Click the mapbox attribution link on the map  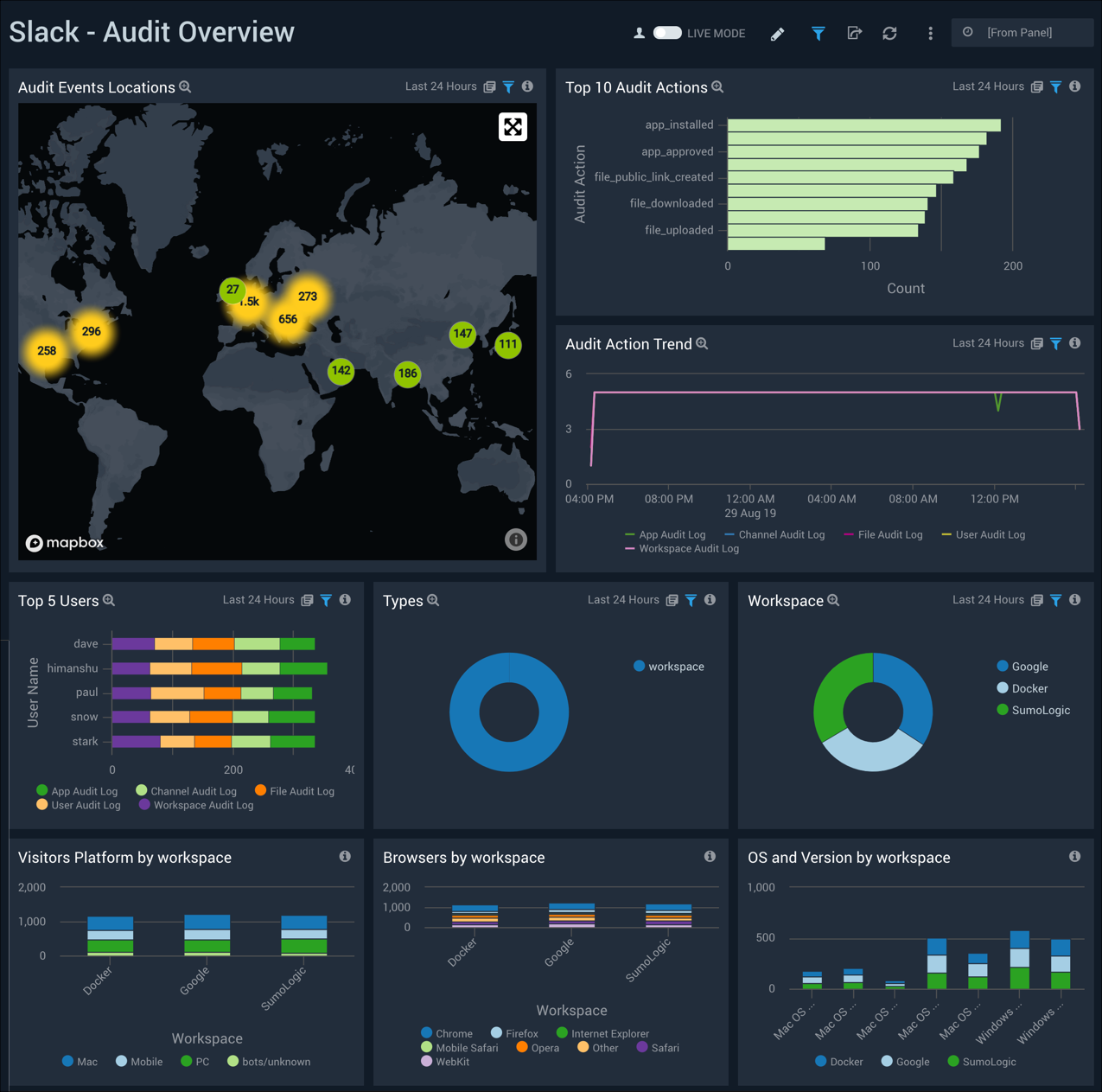[66, 543]
